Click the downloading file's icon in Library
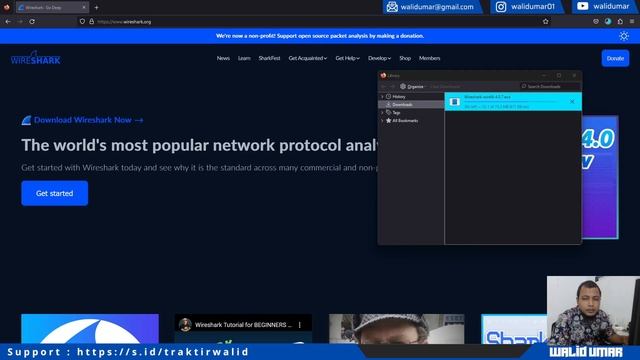 pos(454,102)
